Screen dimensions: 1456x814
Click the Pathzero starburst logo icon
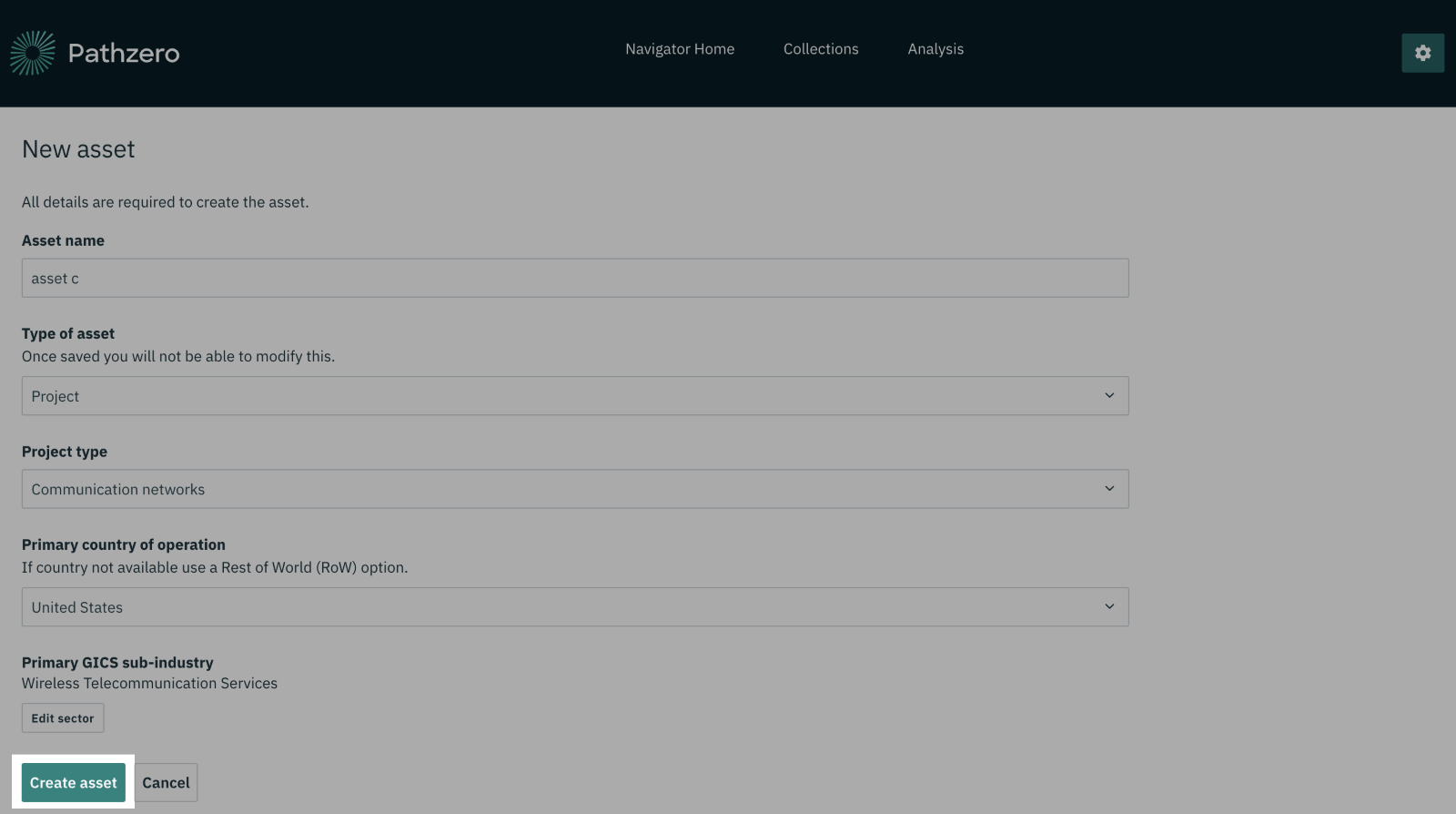point(33,53)
